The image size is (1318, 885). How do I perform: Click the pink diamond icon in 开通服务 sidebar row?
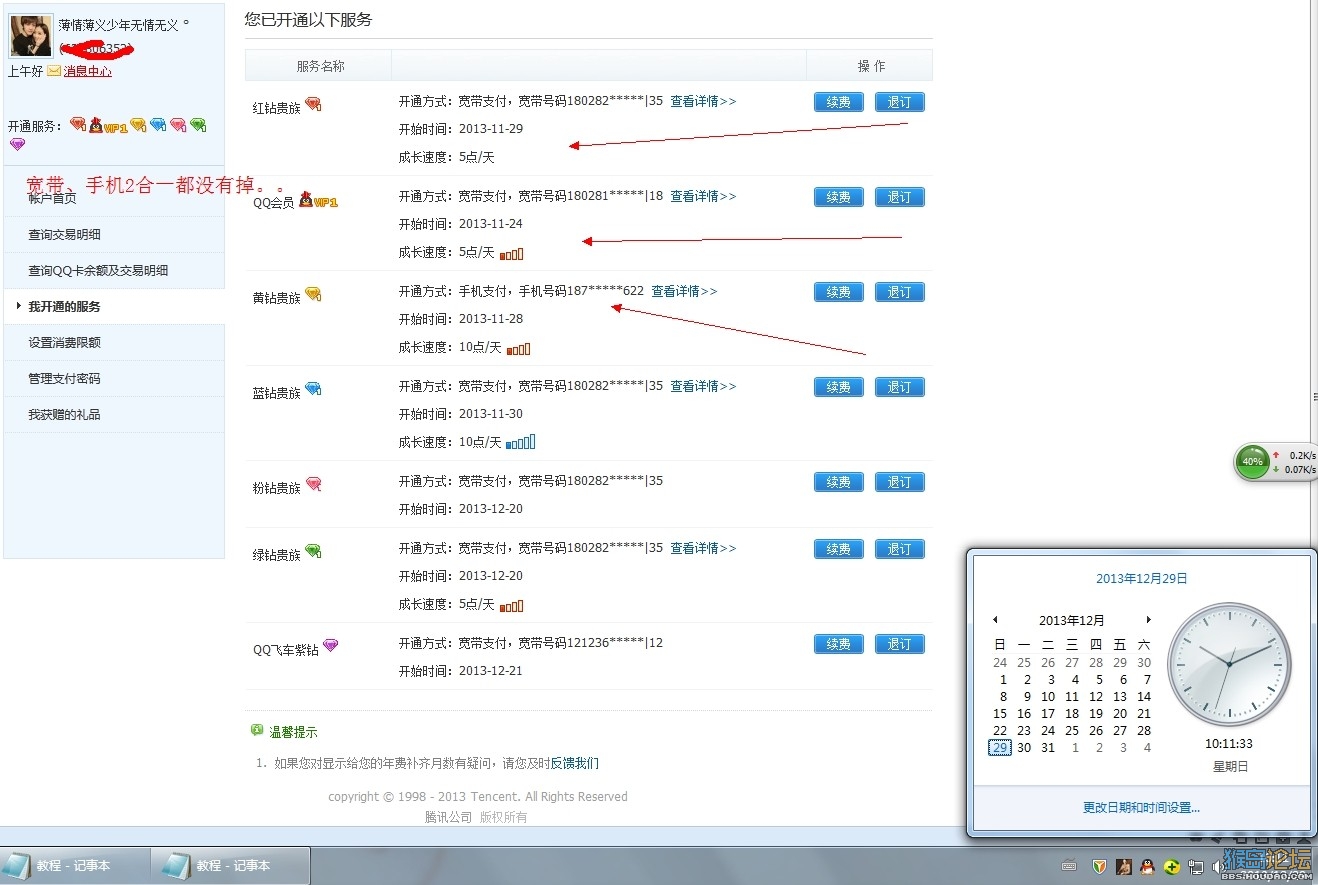[178, 125]
